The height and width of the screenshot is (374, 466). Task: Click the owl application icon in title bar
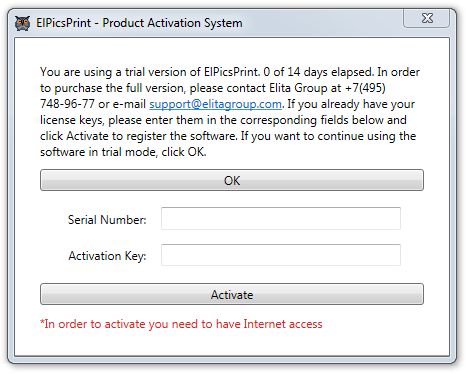pos(22,23)
